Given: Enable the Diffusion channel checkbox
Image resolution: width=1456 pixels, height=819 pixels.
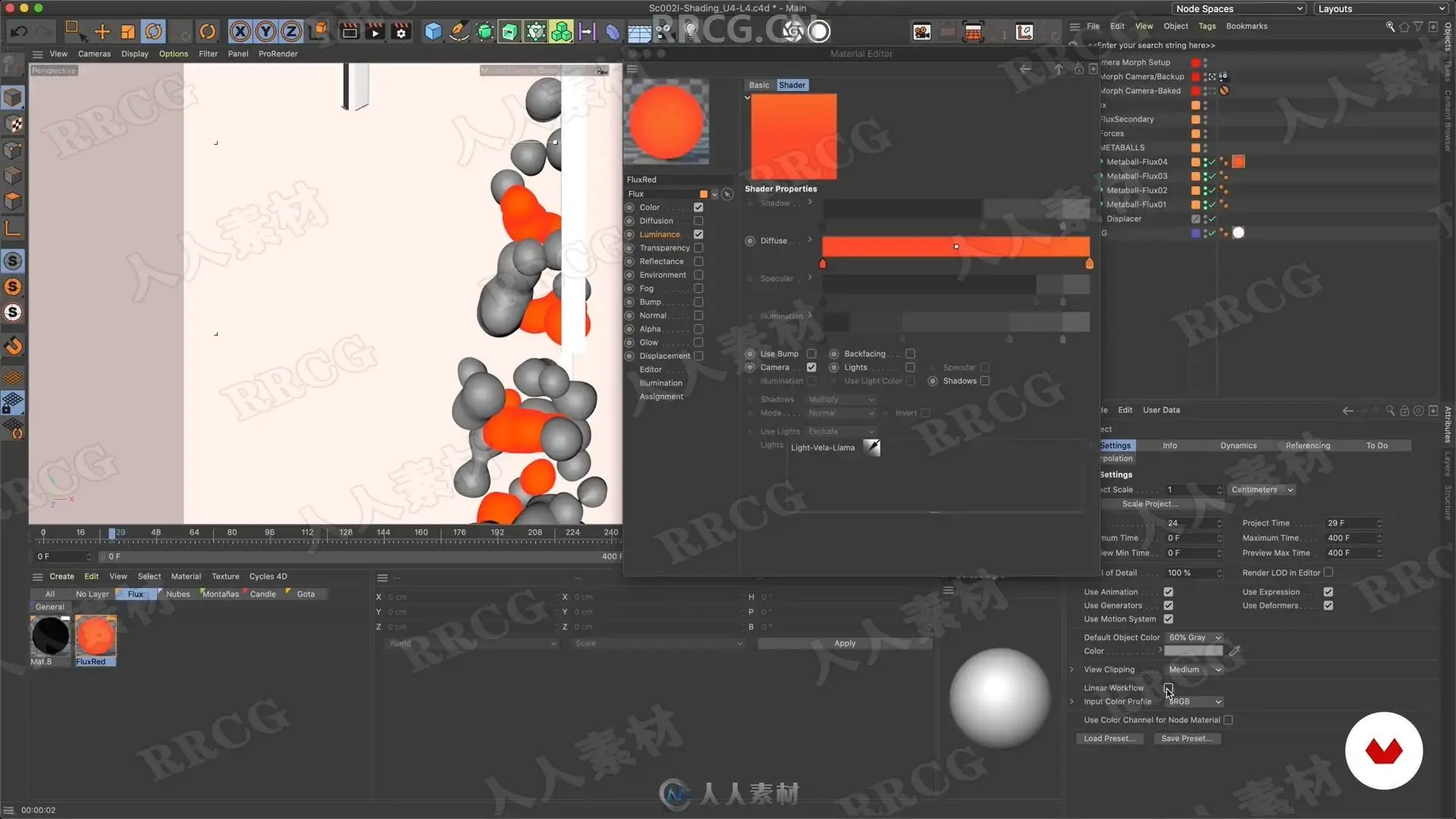Looking at the screenshot, I should click(x=698, y=221).
